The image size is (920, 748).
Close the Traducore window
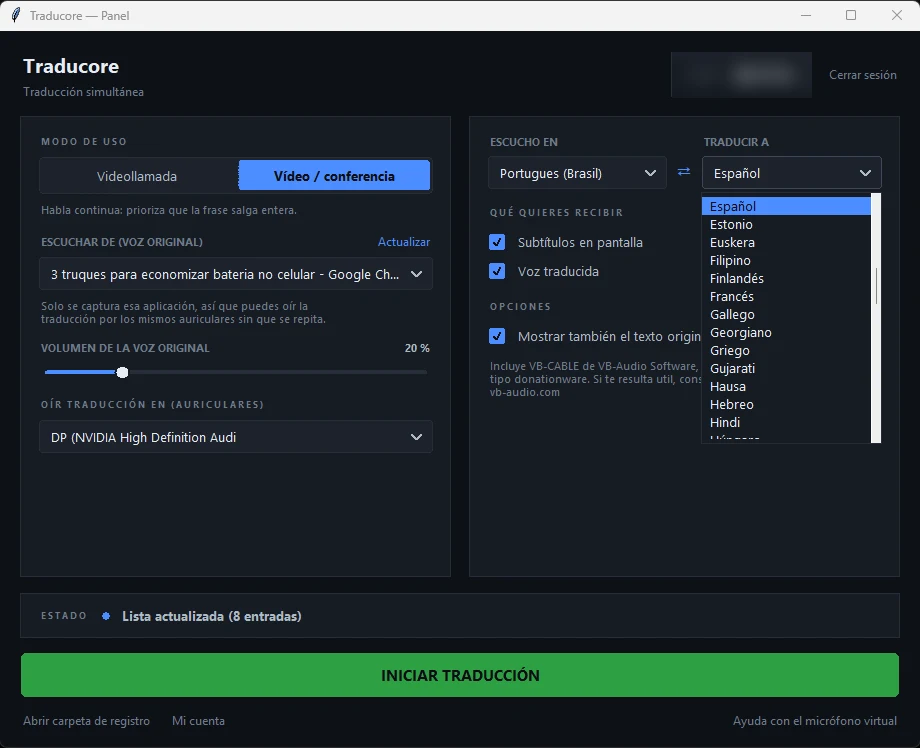click(897, 15)
